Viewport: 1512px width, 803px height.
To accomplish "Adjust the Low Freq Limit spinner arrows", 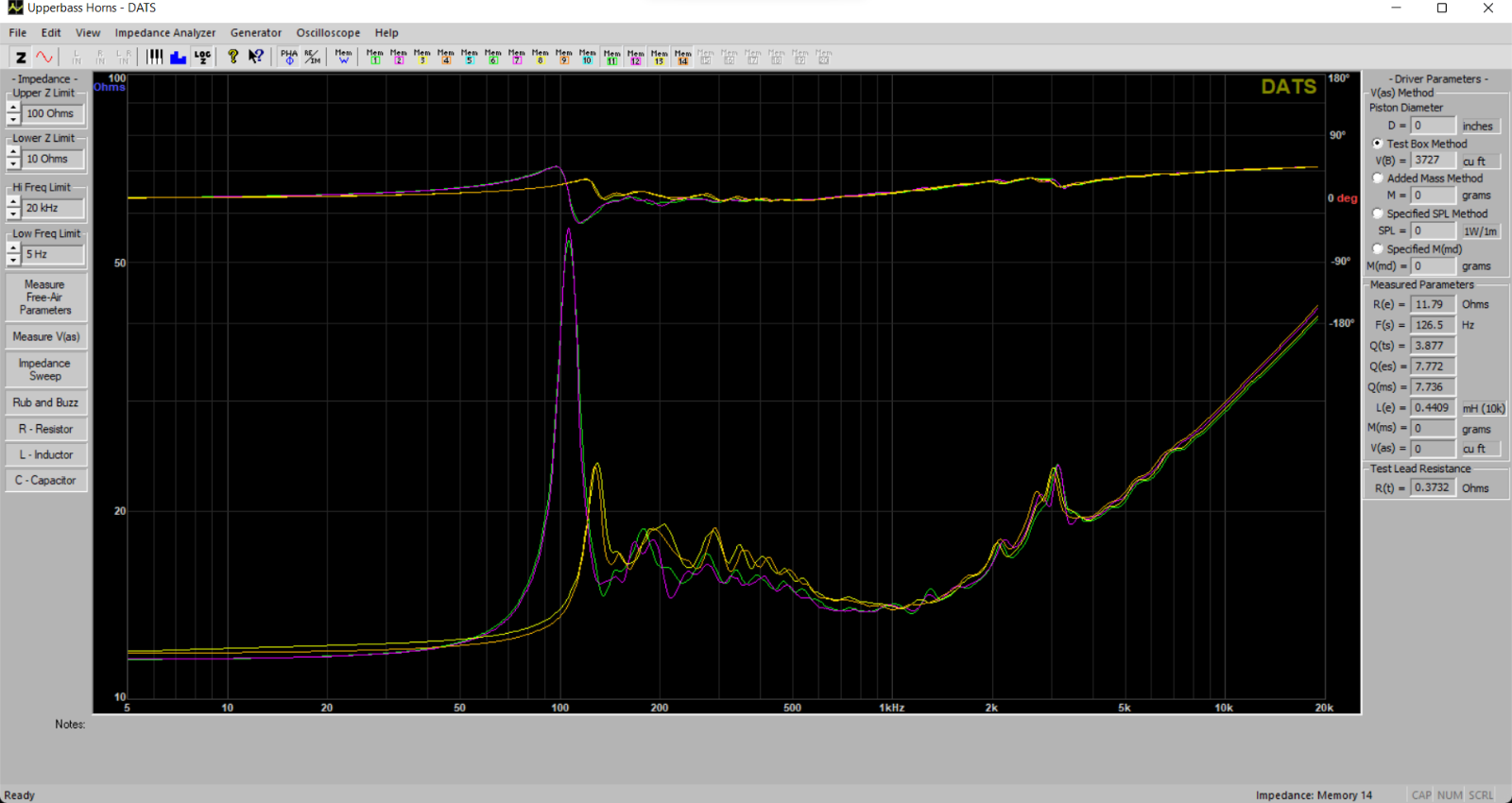I will point(13,254).
